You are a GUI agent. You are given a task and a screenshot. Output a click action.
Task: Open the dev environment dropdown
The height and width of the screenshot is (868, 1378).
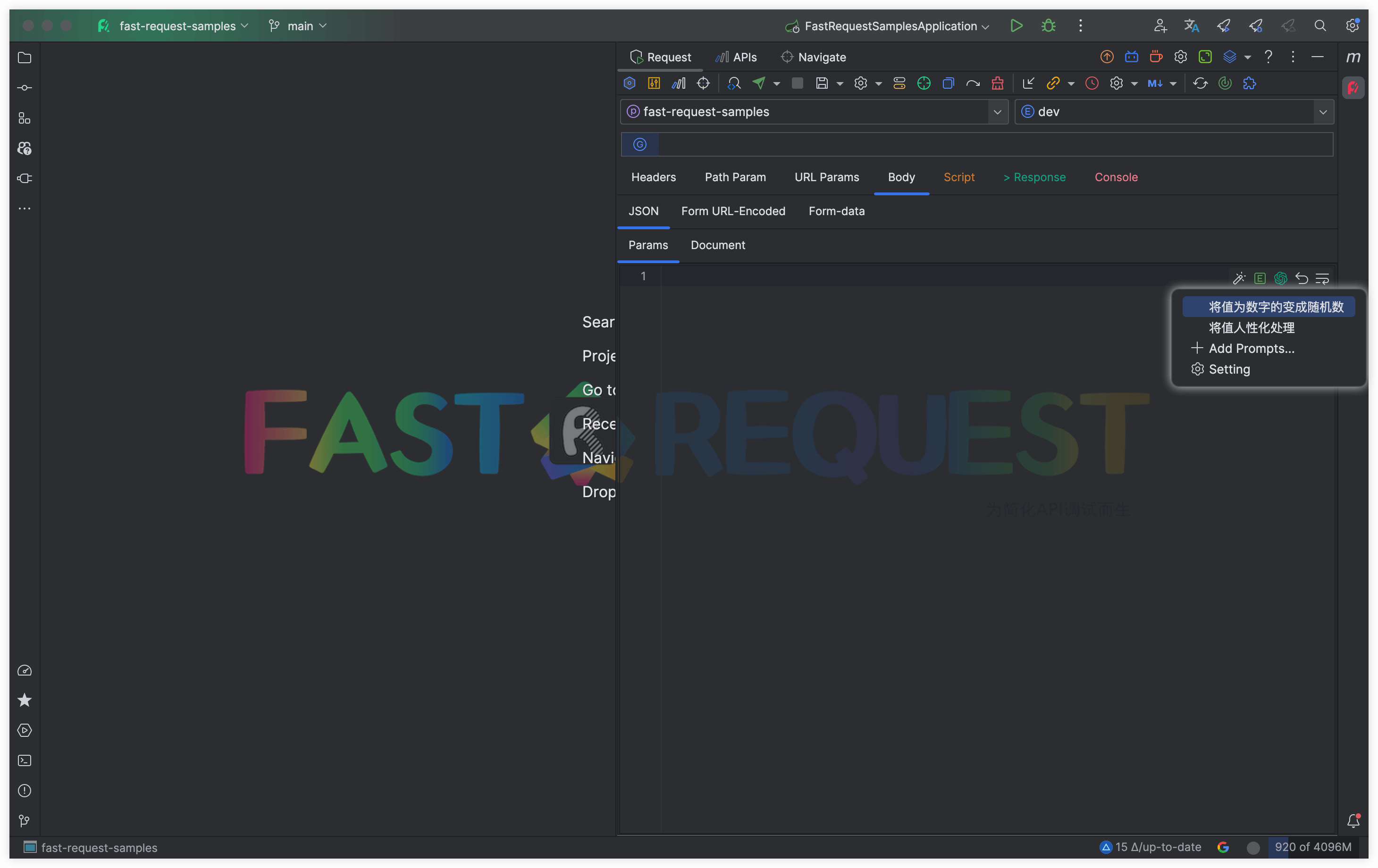tap(1322, 112)
